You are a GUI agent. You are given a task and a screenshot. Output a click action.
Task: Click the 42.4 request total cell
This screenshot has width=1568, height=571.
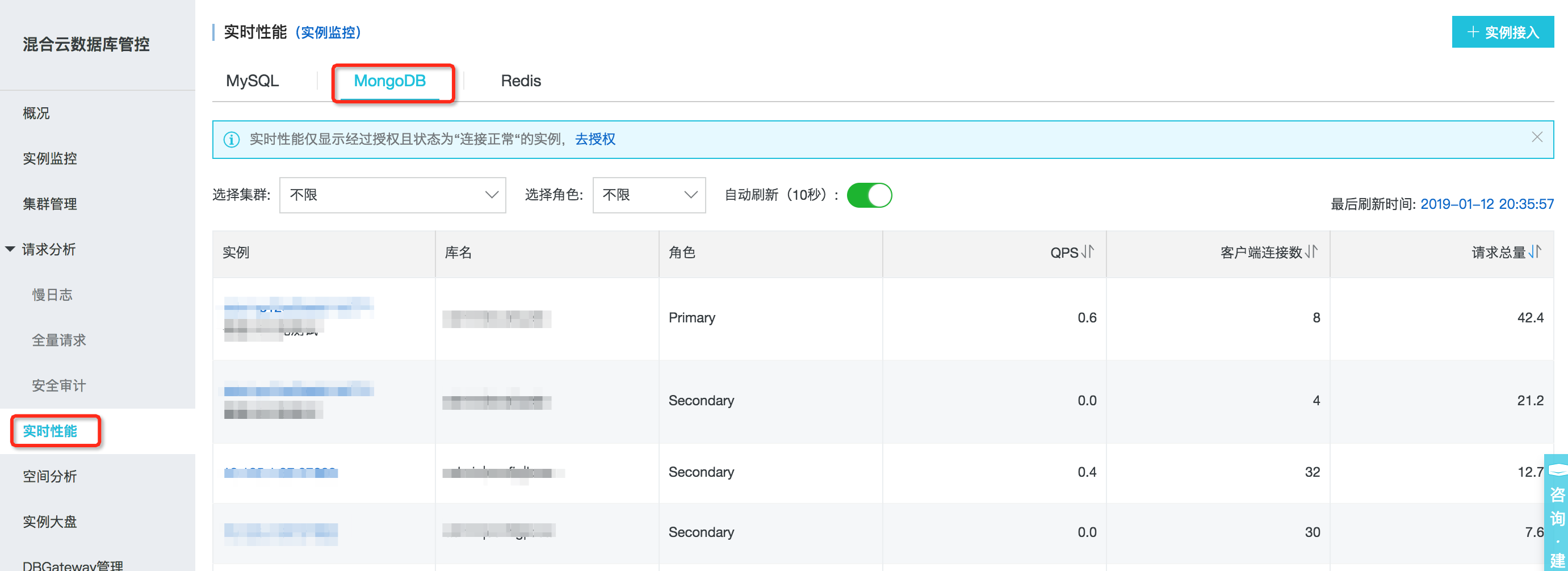(x=1531, y=318)
